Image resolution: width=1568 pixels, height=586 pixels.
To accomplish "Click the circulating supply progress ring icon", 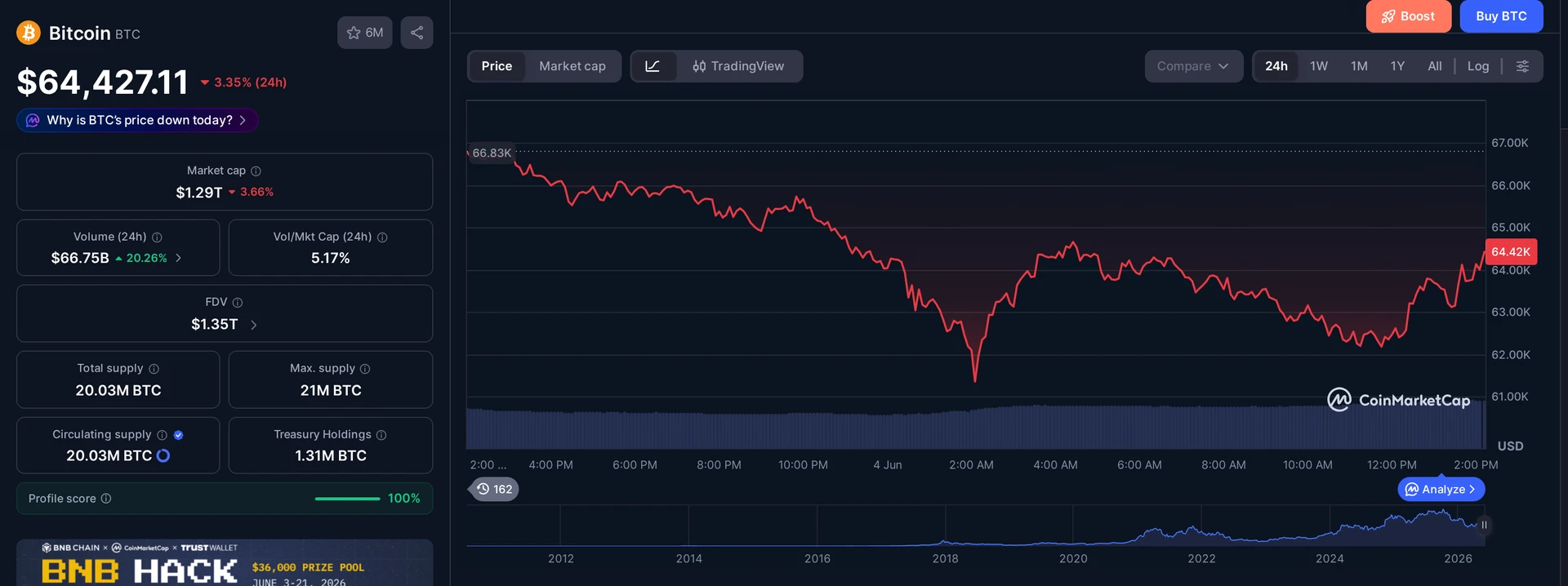I will pos(163,455).
